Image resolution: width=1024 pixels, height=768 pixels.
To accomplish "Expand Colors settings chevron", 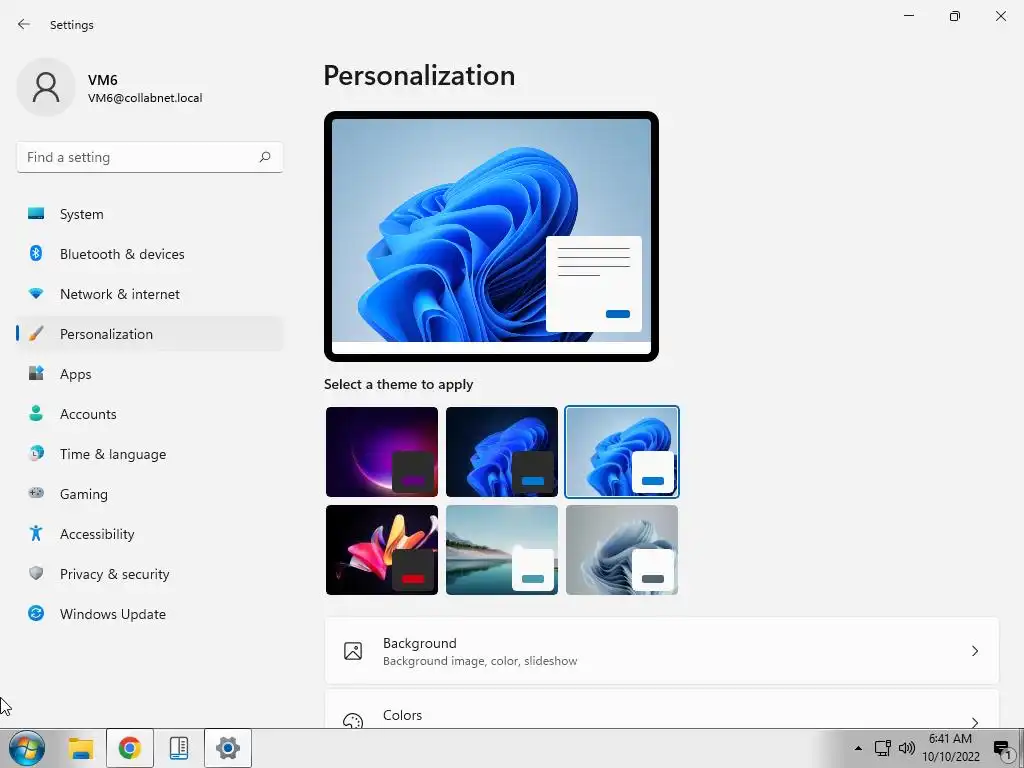I will click(x=974, y=722).
